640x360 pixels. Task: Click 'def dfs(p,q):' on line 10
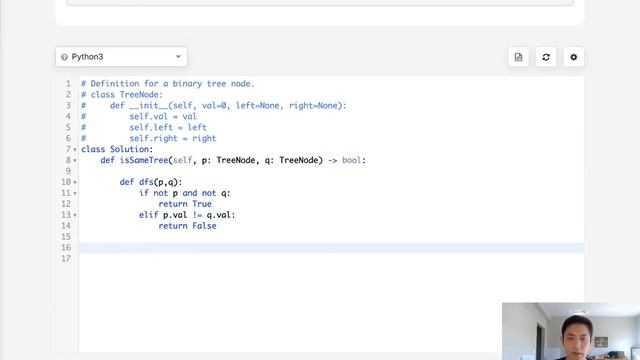[x=151, y=182]
